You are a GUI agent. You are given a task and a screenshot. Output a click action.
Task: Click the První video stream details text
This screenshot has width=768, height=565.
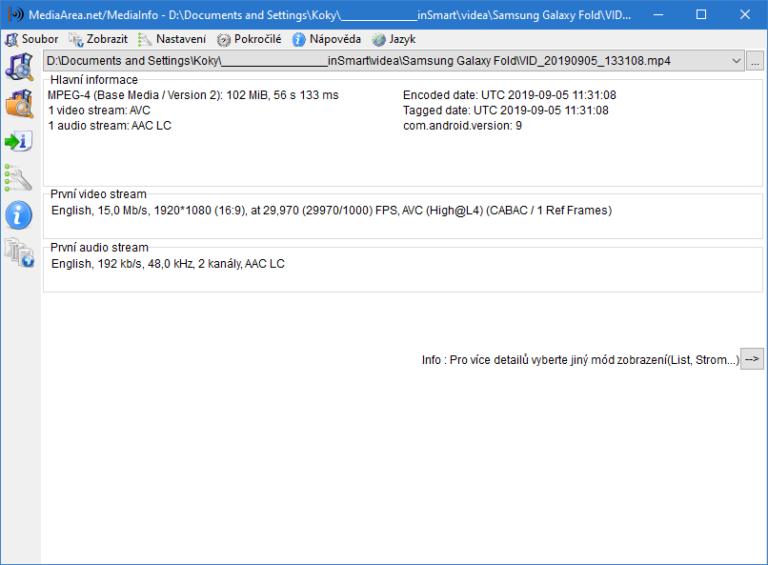(331, 211)
